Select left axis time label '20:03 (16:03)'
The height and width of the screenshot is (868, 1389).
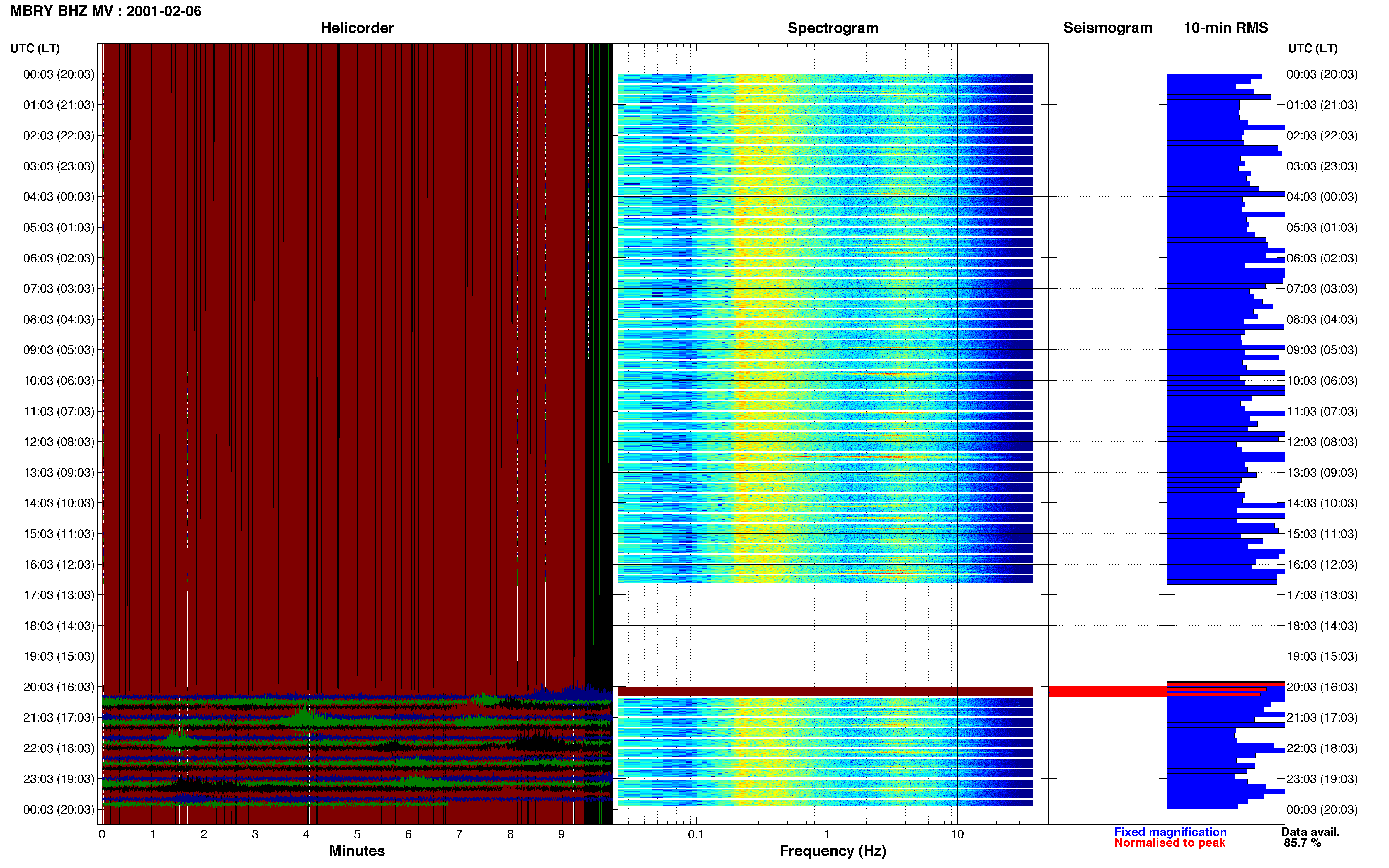[x=59, y=687]
